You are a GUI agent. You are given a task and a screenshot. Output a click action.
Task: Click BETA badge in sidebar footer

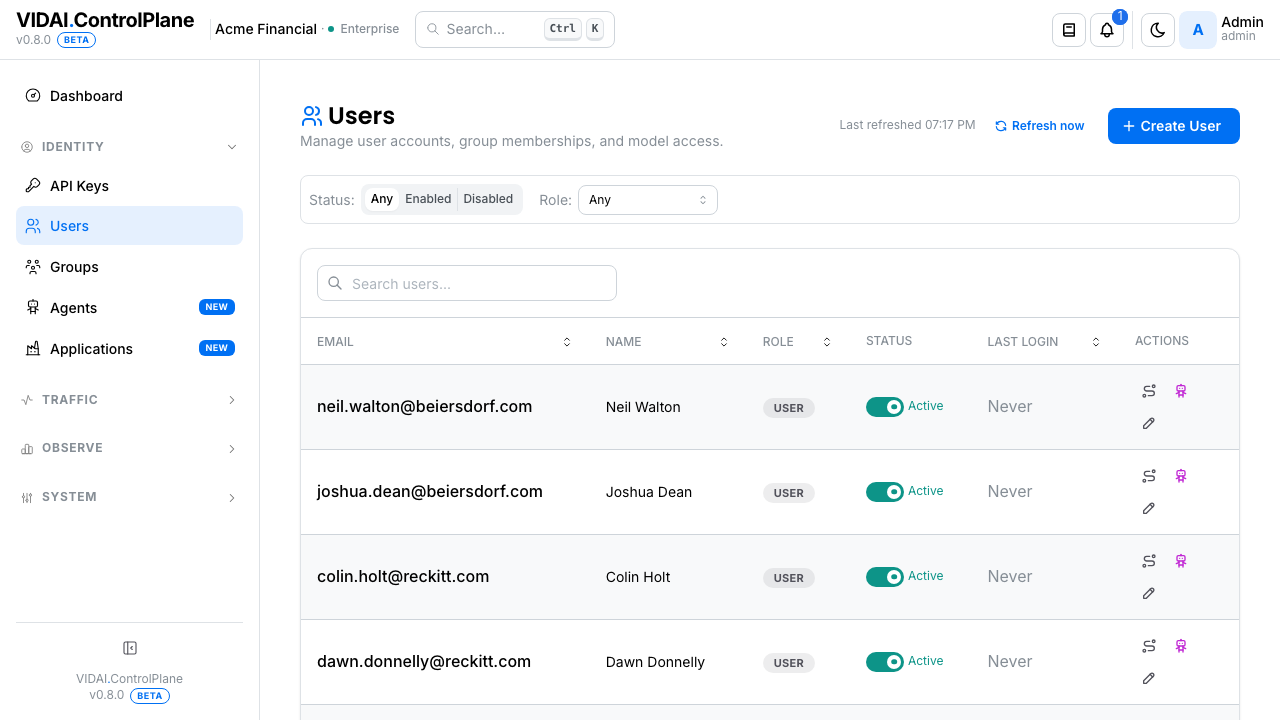(x=149, y=696)
